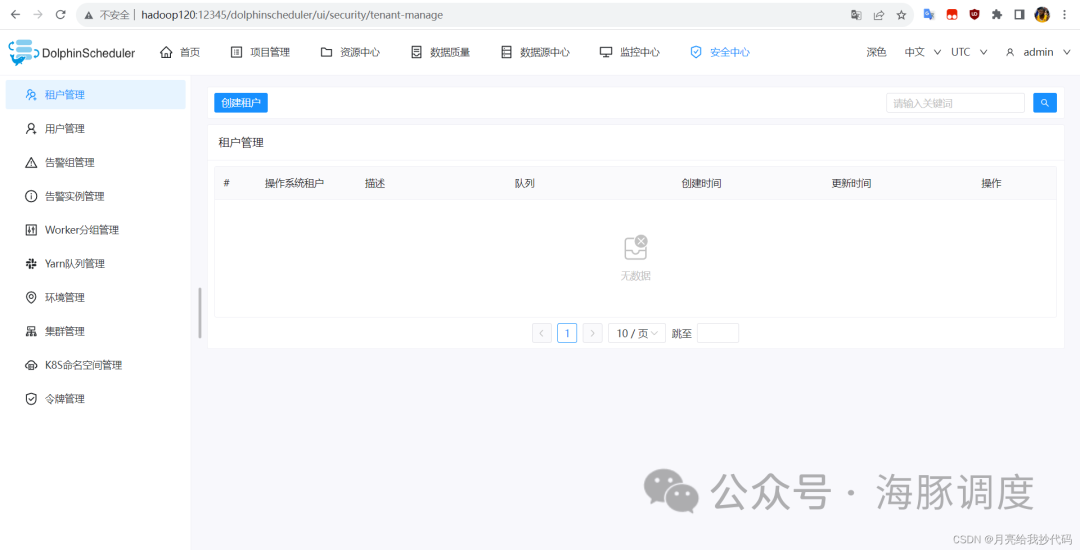Focus the 跳至 page jump field

[718, 333]
